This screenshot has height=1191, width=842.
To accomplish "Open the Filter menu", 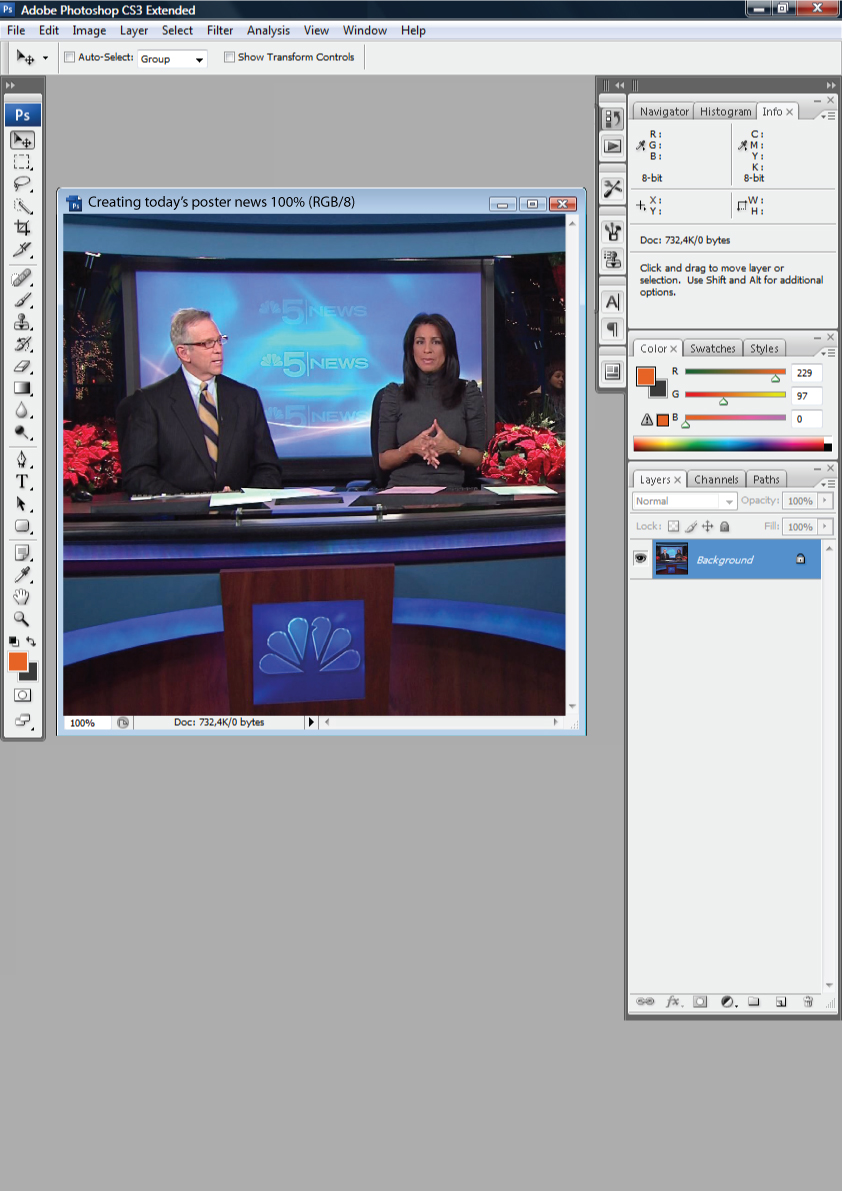I will click(x=220, y=31).
